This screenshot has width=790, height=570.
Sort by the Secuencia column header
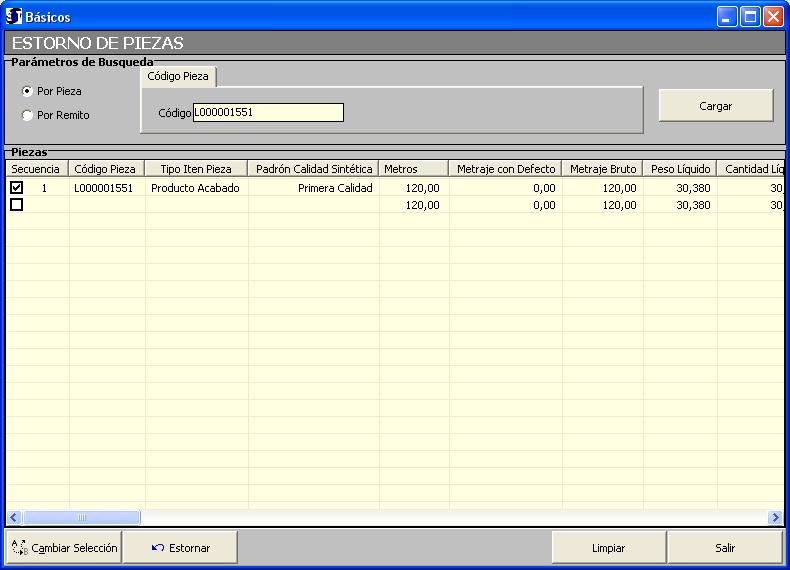pyautogui.click(x=35, y=169)
